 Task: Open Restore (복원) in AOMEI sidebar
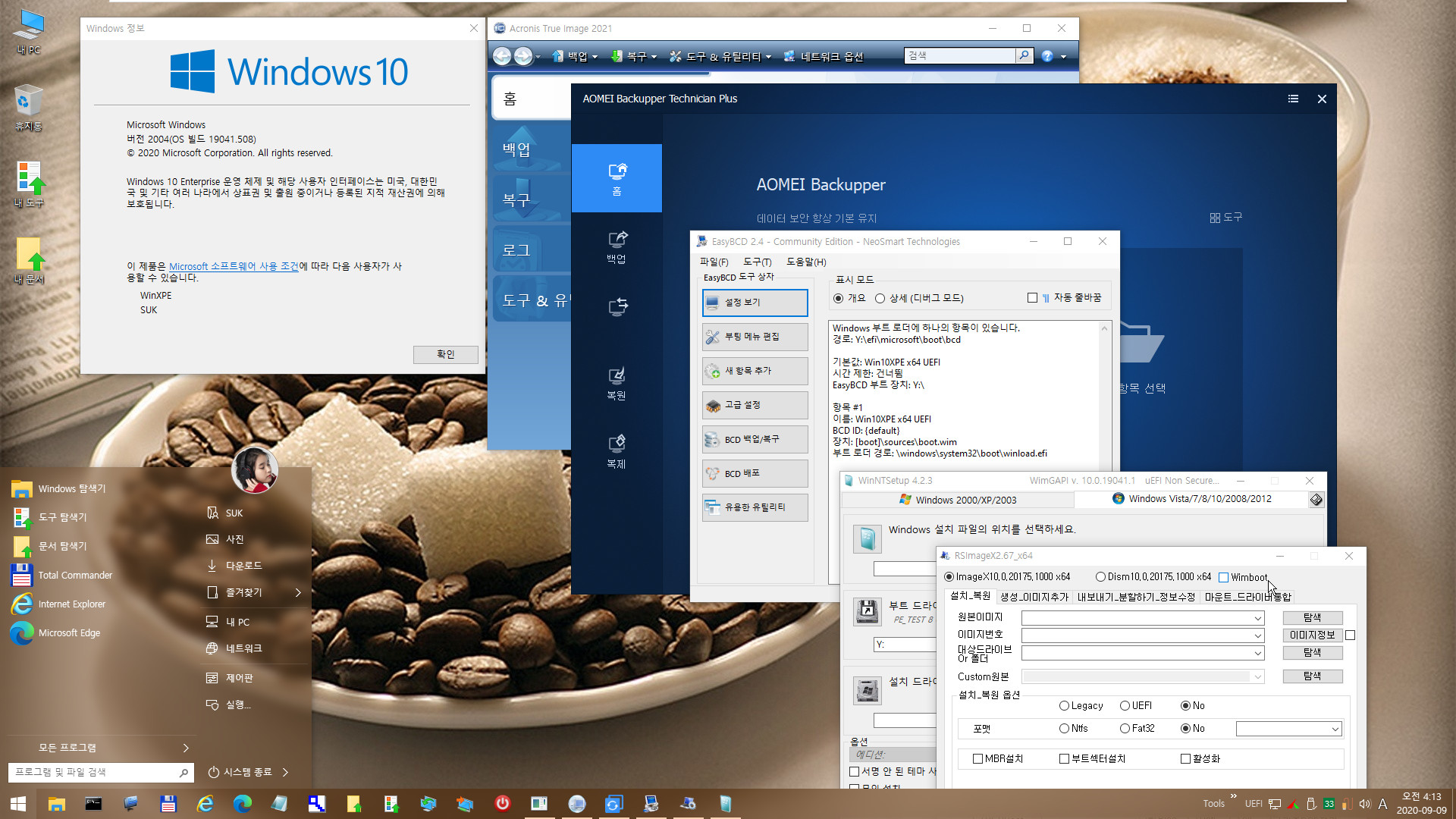[x=617, y=384]
